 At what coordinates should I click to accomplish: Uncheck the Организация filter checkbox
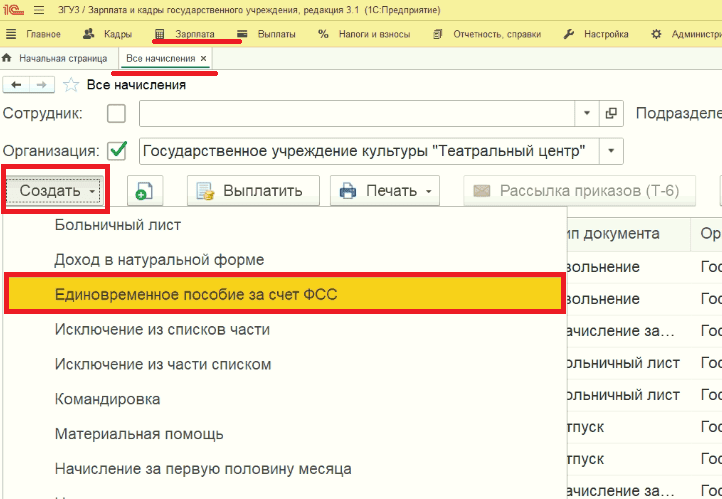coord(117,151)
